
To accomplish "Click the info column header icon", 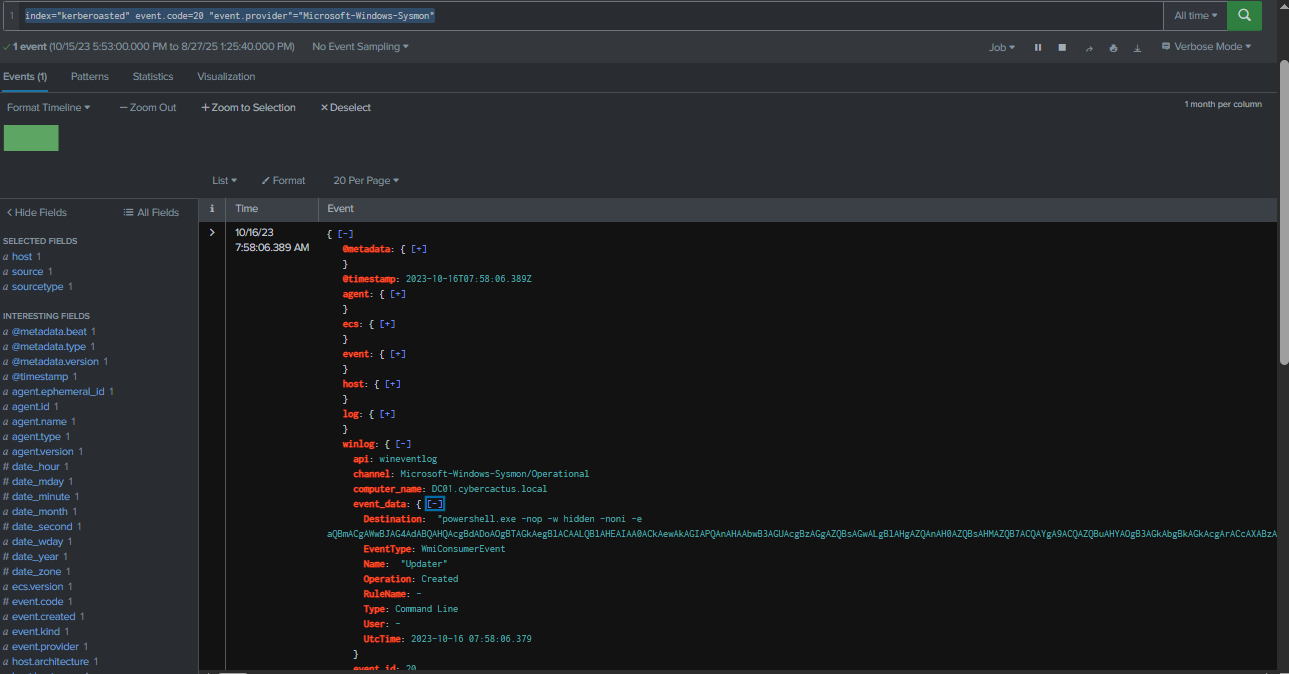I will coord(211,209).
